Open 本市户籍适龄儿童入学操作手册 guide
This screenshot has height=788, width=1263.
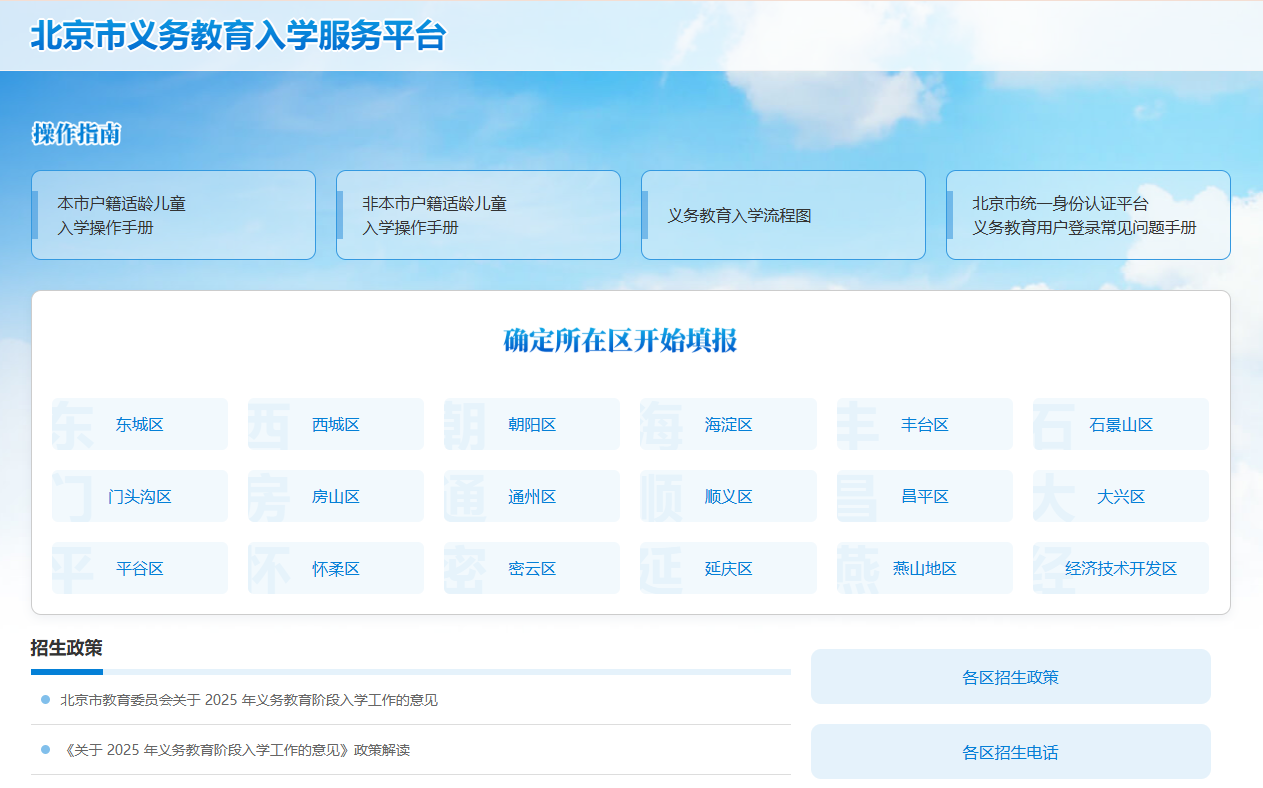click(x=173, y=215)
